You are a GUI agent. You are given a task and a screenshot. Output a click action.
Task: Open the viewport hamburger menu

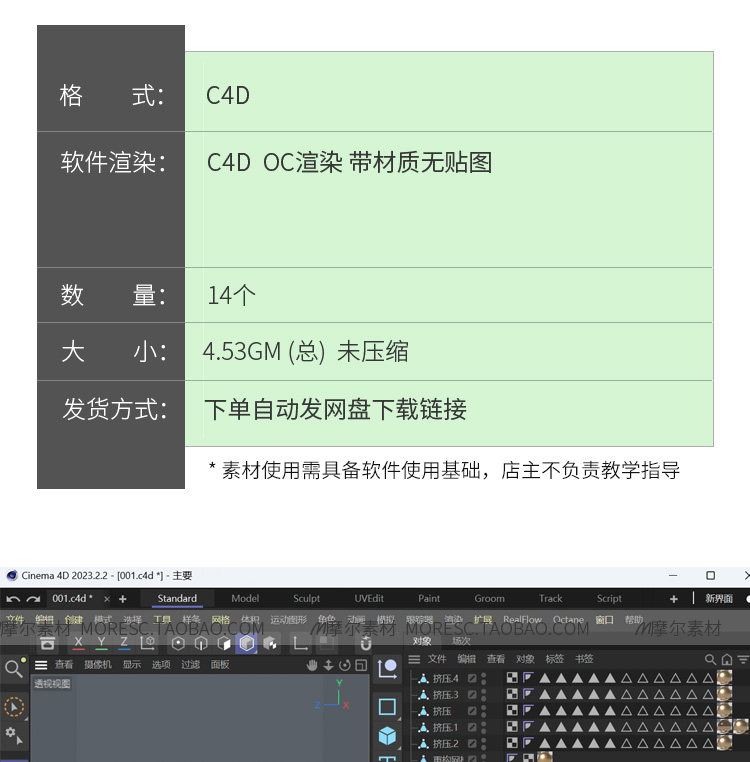click(x=41, y=665)
